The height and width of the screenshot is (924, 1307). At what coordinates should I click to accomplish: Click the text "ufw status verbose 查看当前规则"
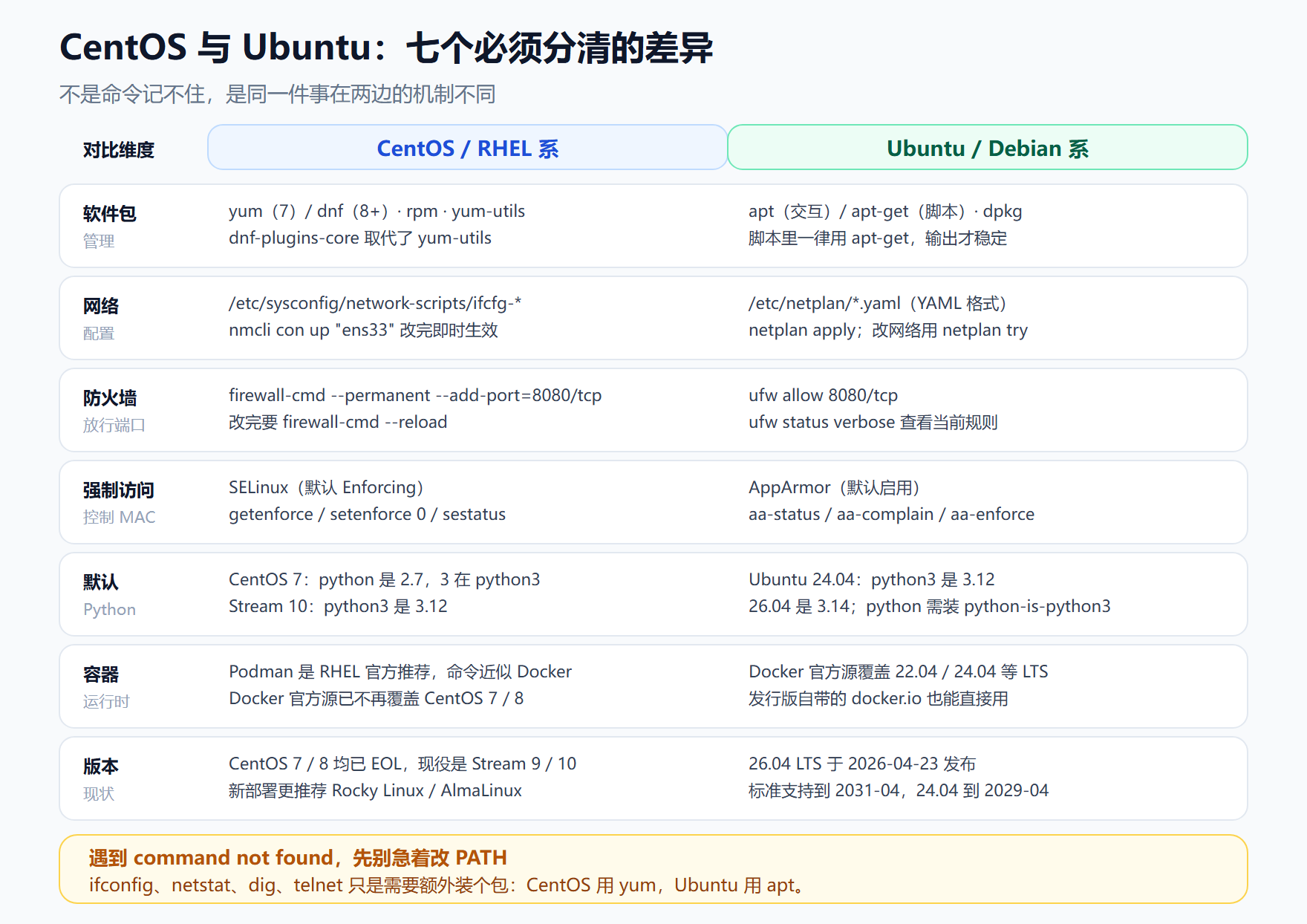[x=873, y=423]
